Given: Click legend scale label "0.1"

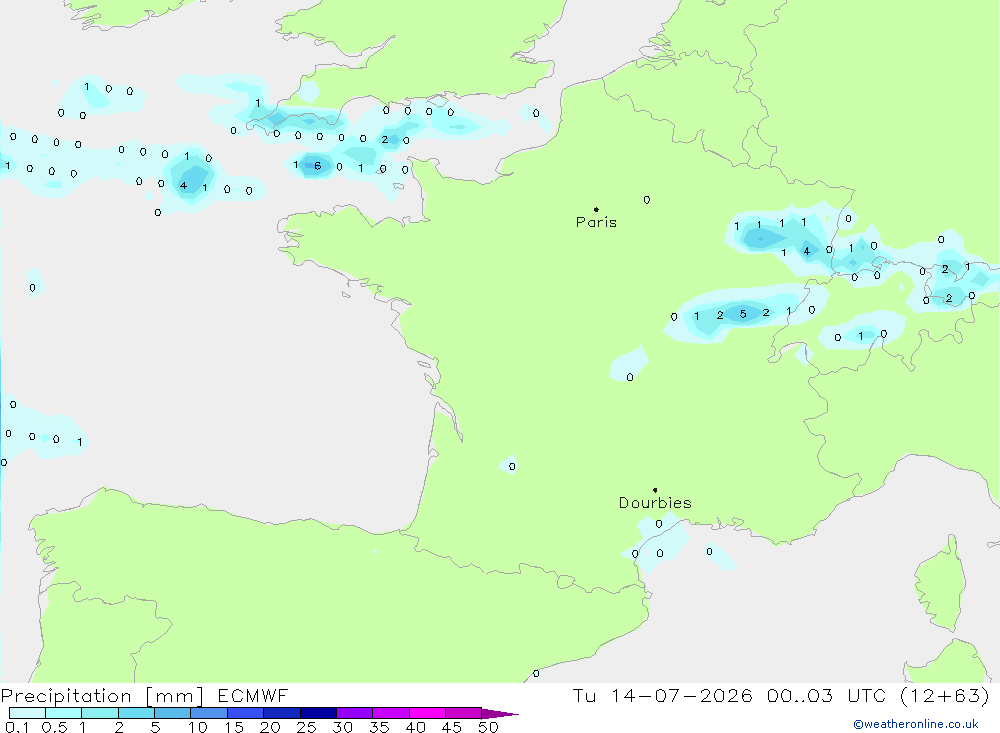Looking at the screenshot, I should point(17,727).
